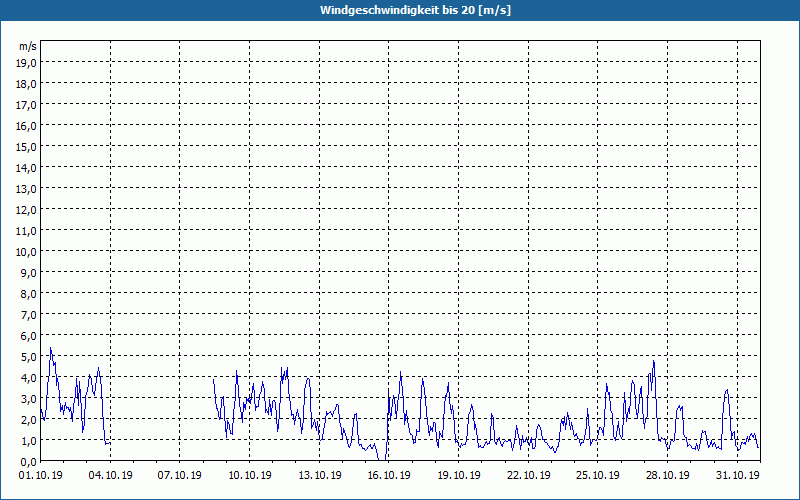This screenshot has width=800, height=500.
Task: Select the 8,0 y-axis label
Action: (30, 294)
